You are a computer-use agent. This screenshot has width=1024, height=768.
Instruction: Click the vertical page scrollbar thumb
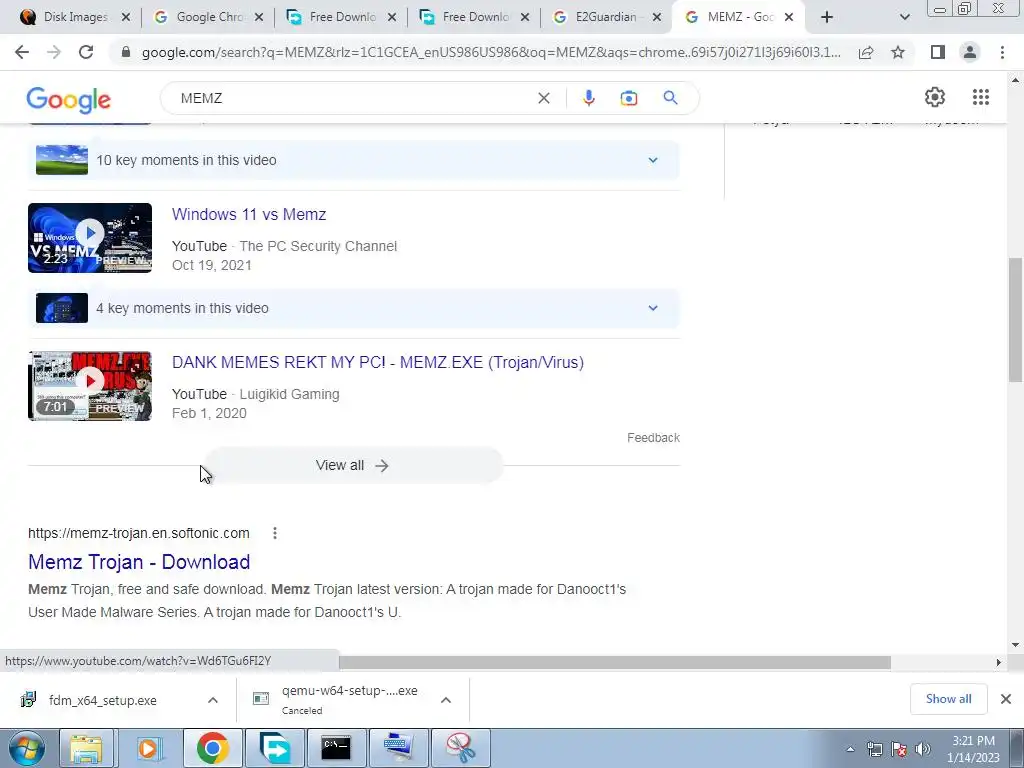click(1015, 319)
